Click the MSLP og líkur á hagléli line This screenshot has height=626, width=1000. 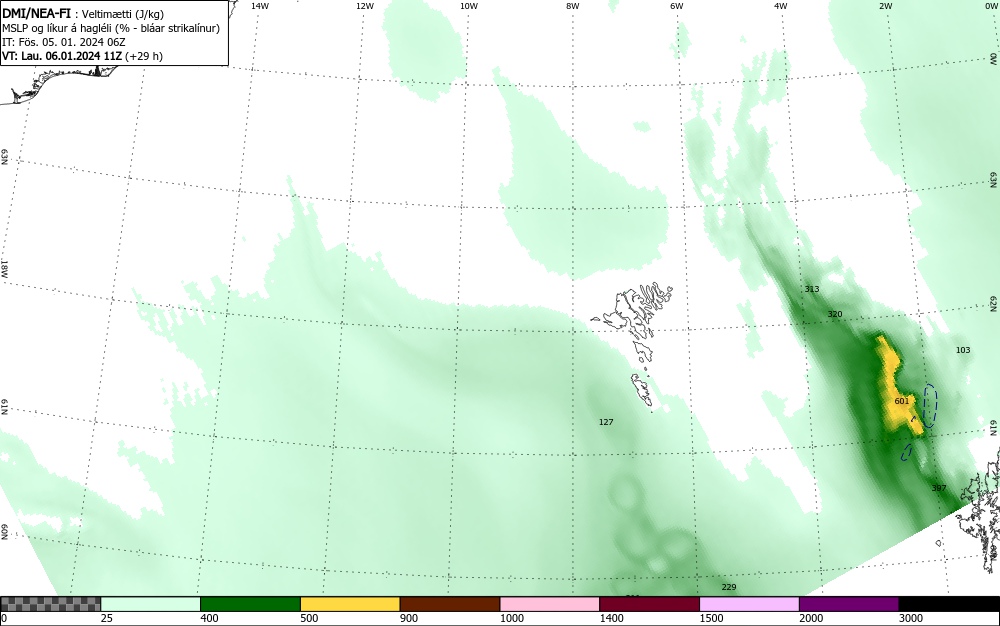(x=111, y=28)
